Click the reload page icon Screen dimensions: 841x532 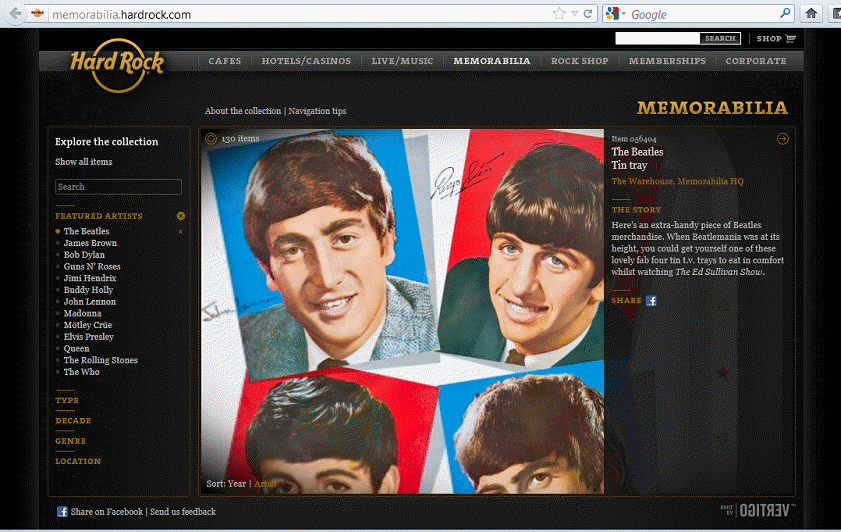tap(588, 14)
